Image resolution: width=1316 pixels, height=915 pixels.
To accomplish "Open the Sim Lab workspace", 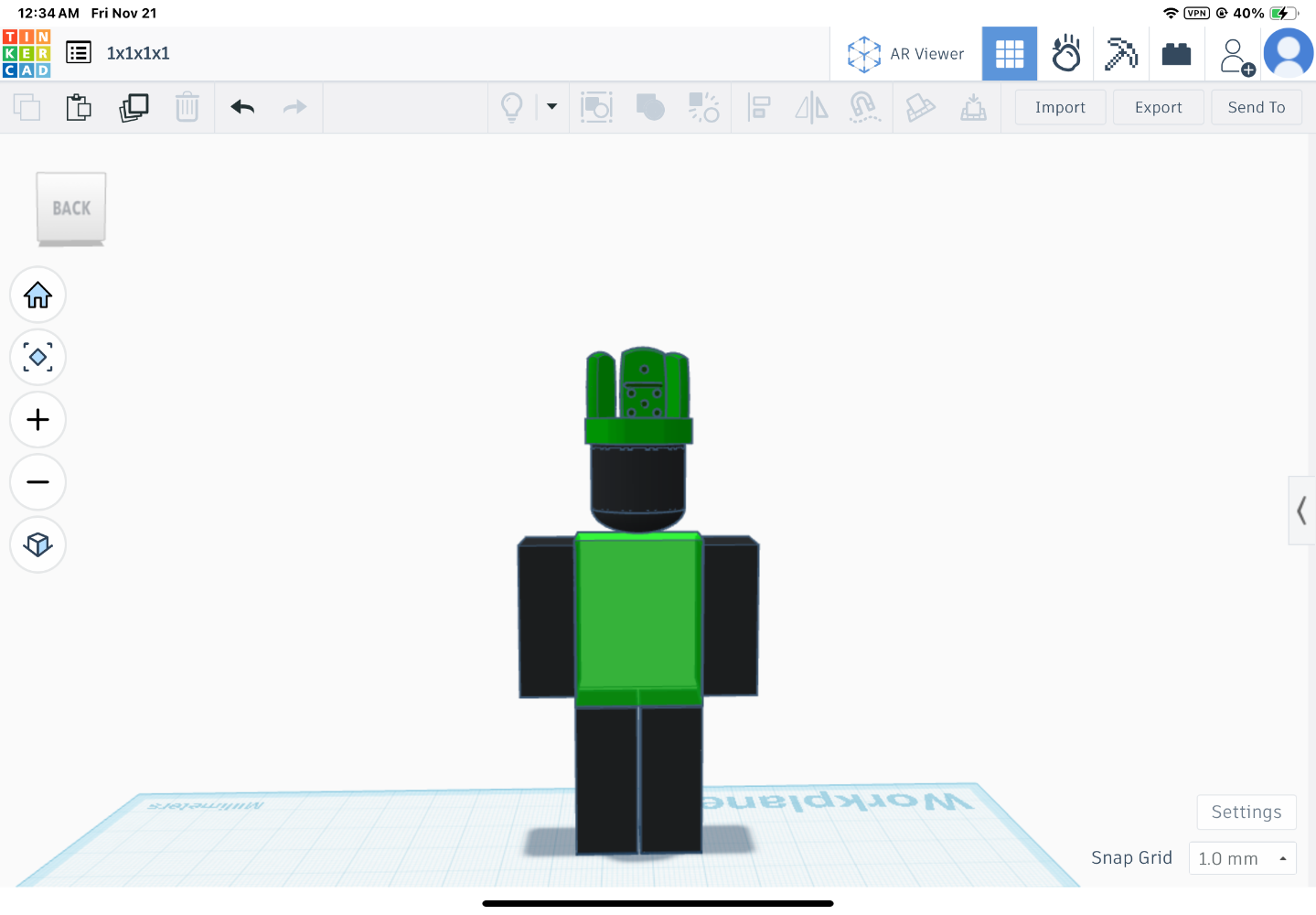I will point(1065,54).
